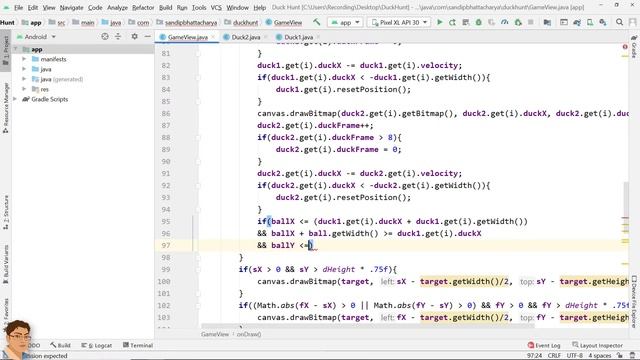Open the app run configuration dropdown
This screenshot has height=360, width=640.
tap(345, 22)
